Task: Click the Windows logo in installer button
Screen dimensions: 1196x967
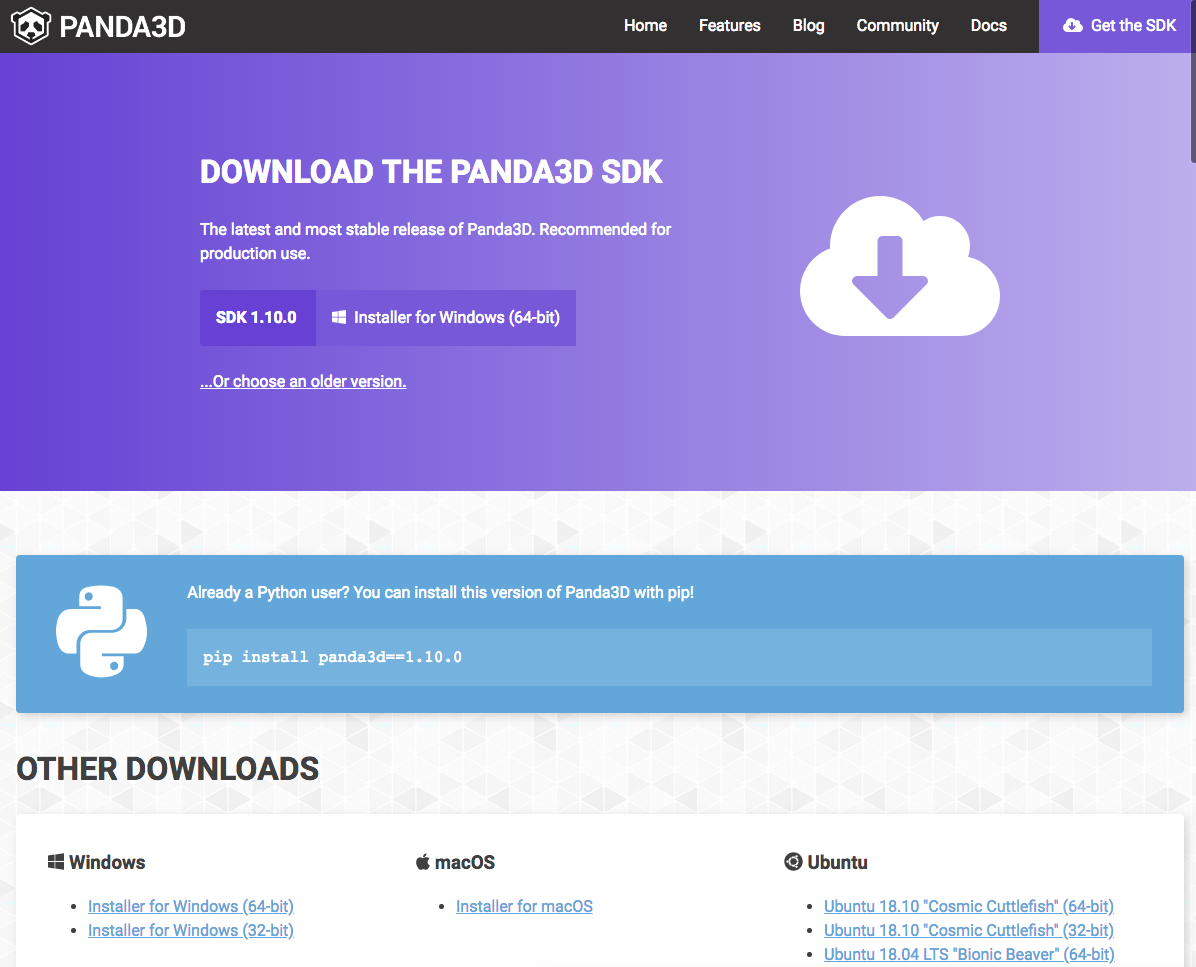Action: [x=339, y=317]
